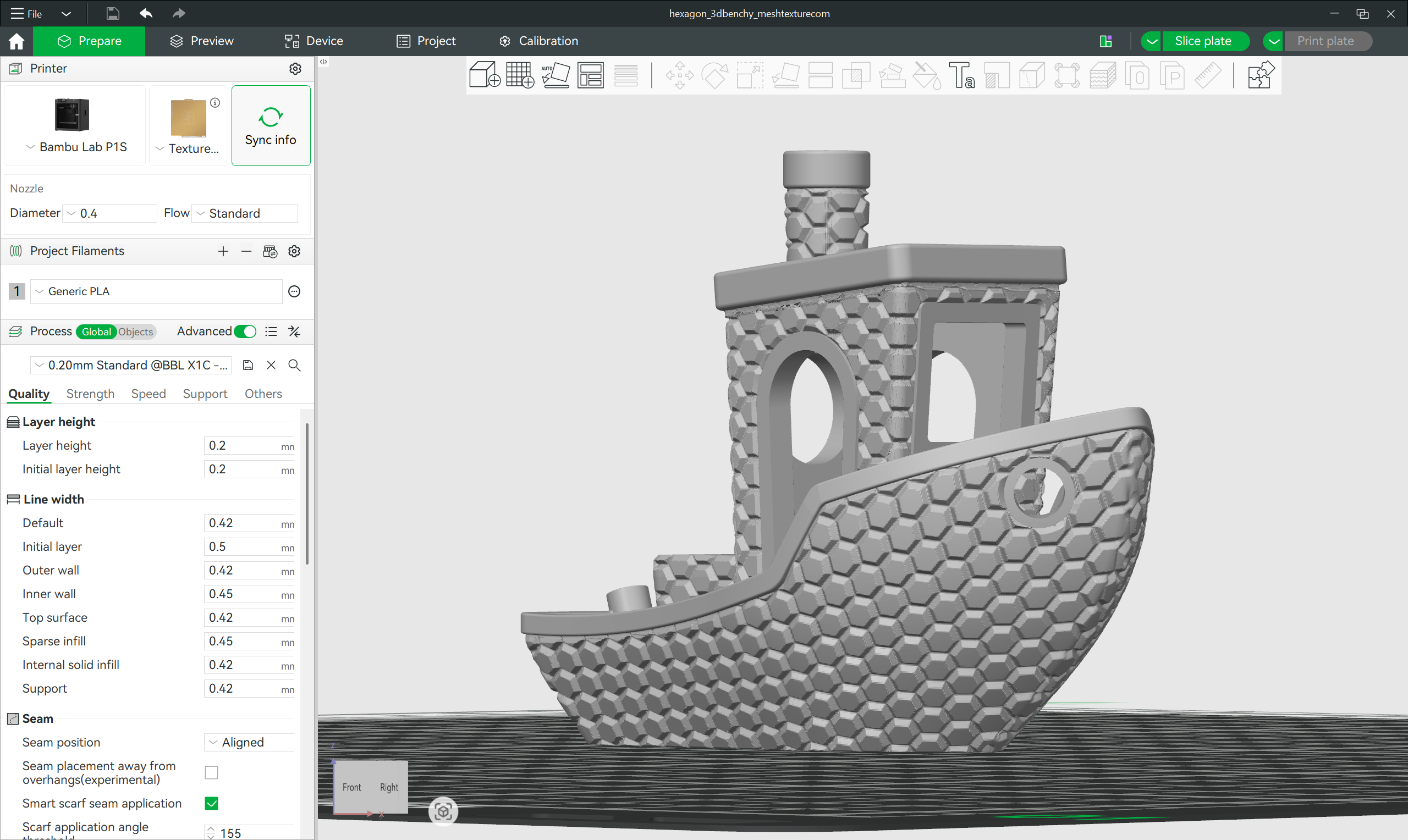
Task: Open Print plate options arrow
Action: 1273,41
